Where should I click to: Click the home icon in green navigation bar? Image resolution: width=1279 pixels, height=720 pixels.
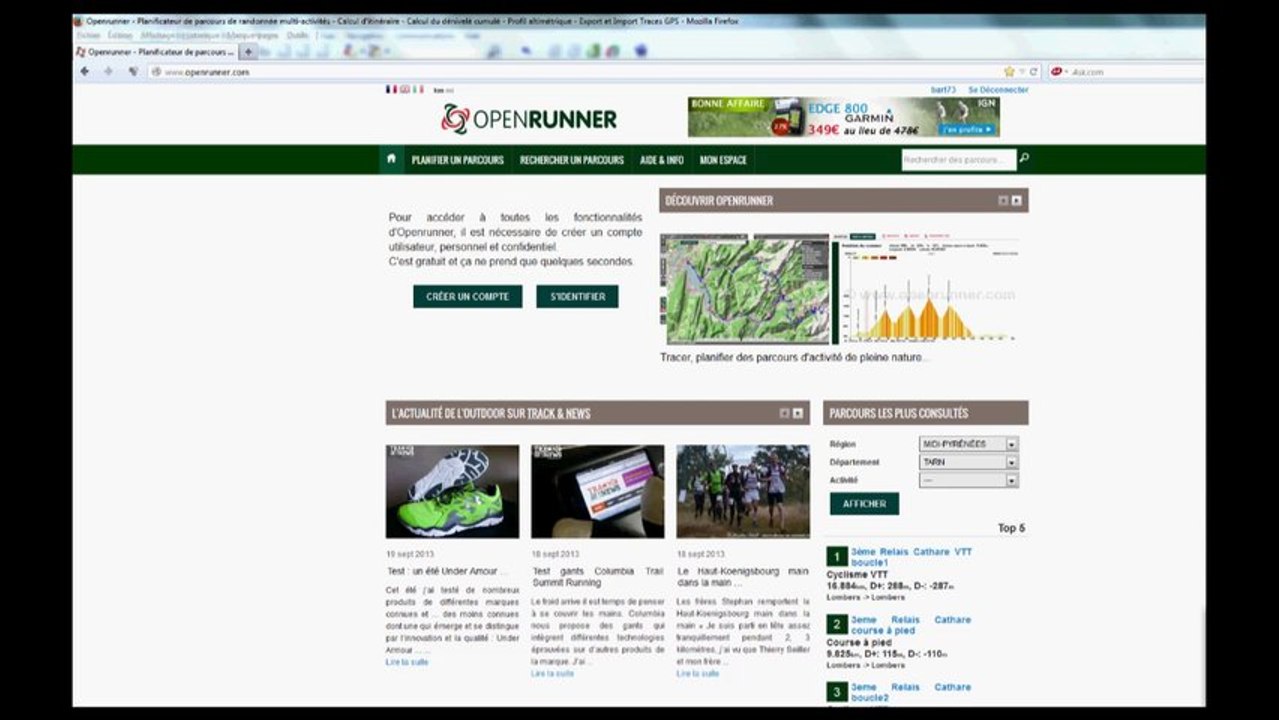pos(391,159)
